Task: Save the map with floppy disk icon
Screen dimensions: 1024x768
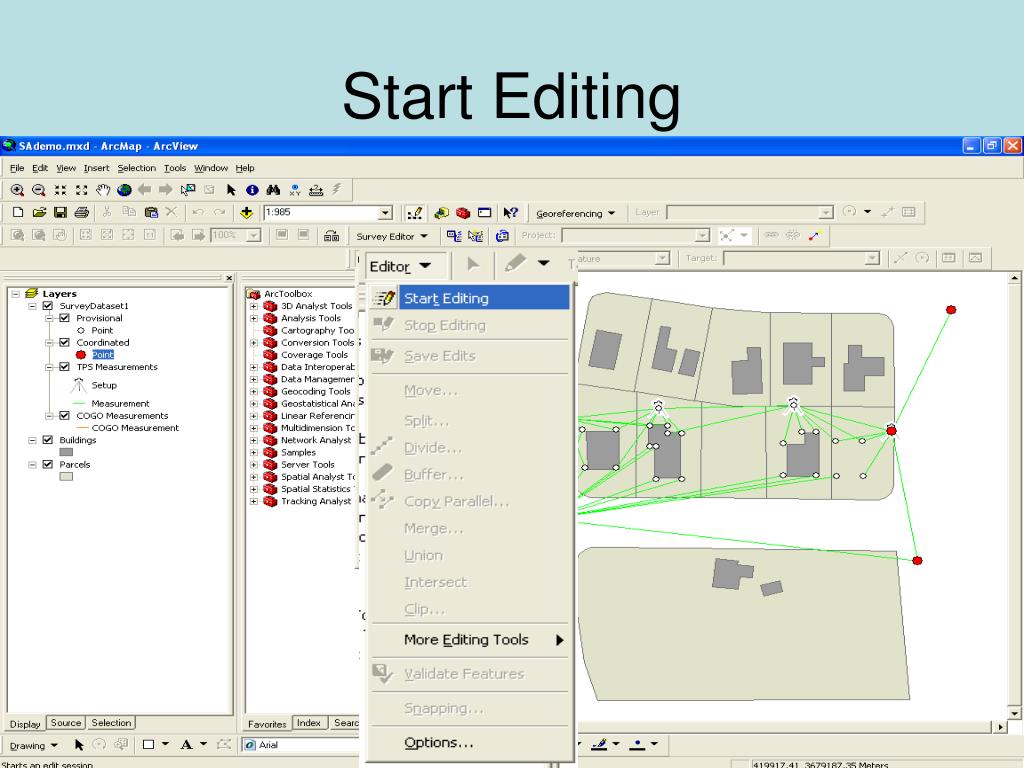Action: (x=60, y=212)
